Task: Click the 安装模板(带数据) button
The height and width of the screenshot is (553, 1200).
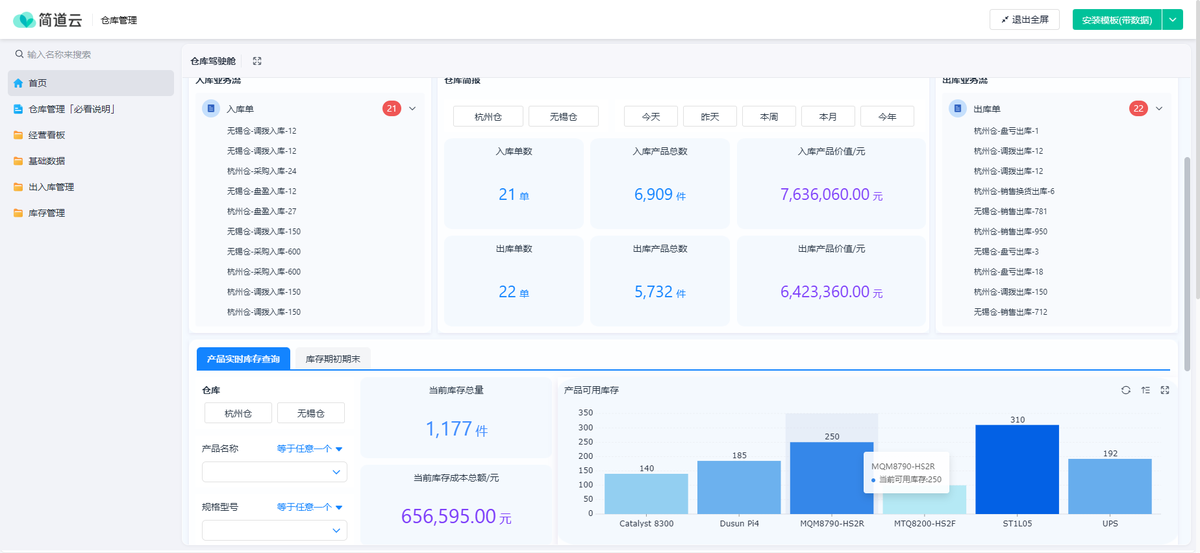Action: [1116, 20]
